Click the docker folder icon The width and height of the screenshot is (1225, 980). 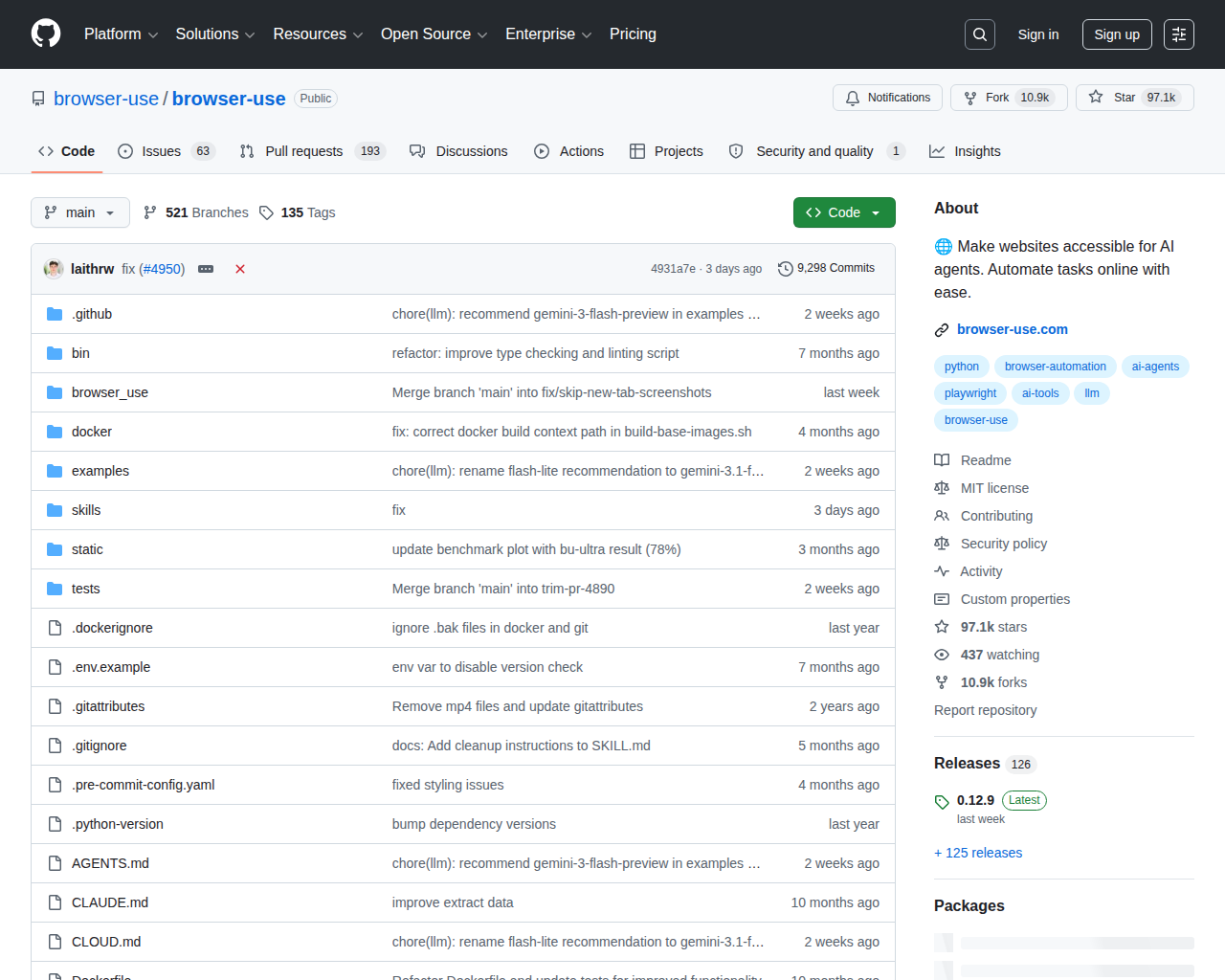[55, 432]
